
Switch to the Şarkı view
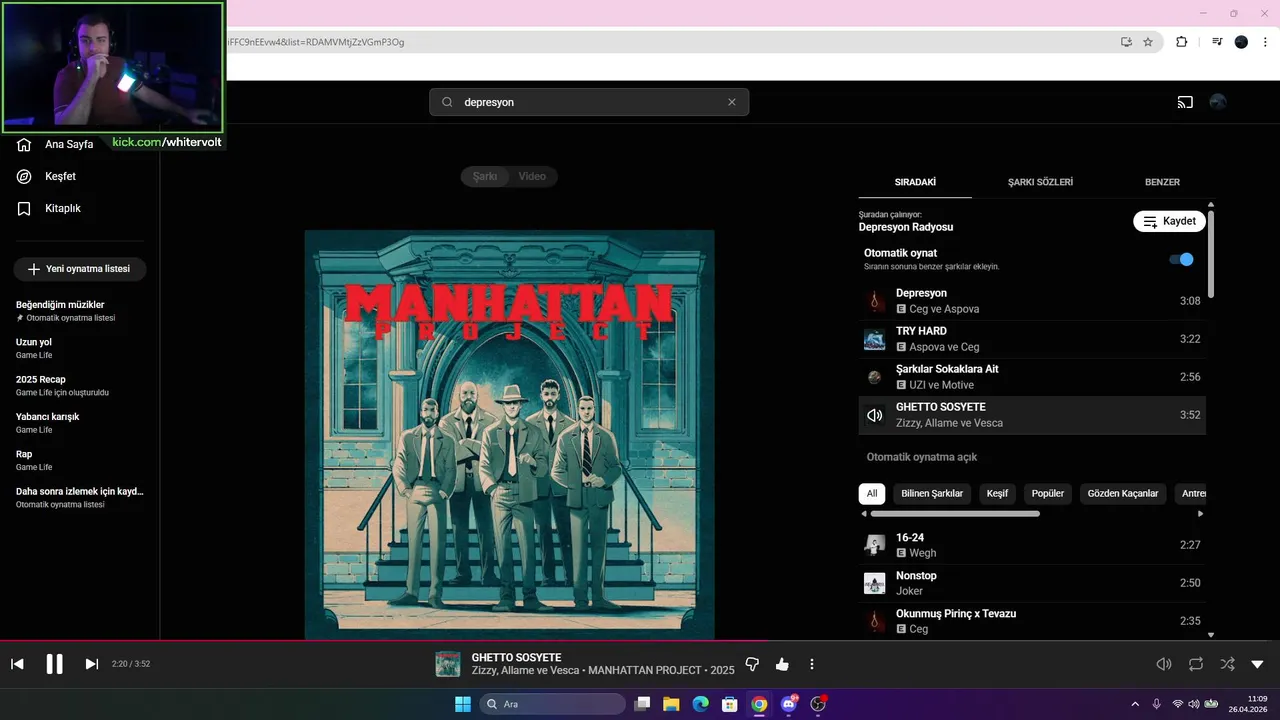click(485, 176)
